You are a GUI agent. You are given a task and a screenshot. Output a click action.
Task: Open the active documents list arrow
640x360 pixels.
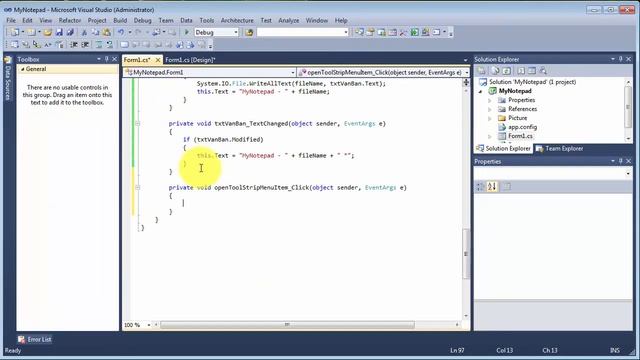(x=465, y=60)
